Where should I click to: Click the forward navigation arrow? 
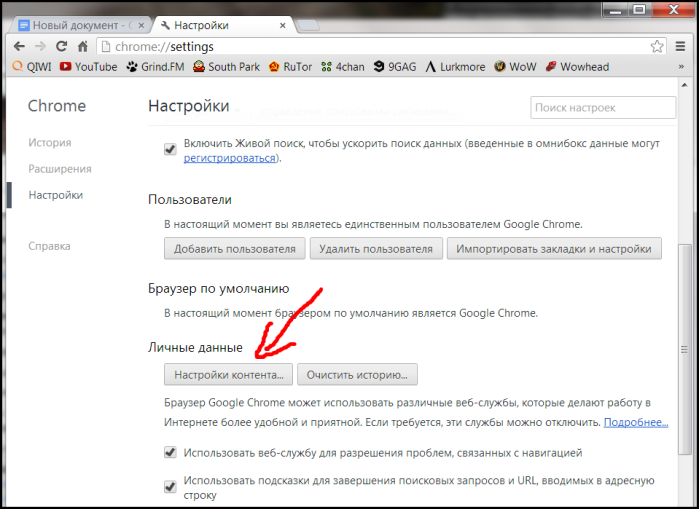[x=40, y=46]
